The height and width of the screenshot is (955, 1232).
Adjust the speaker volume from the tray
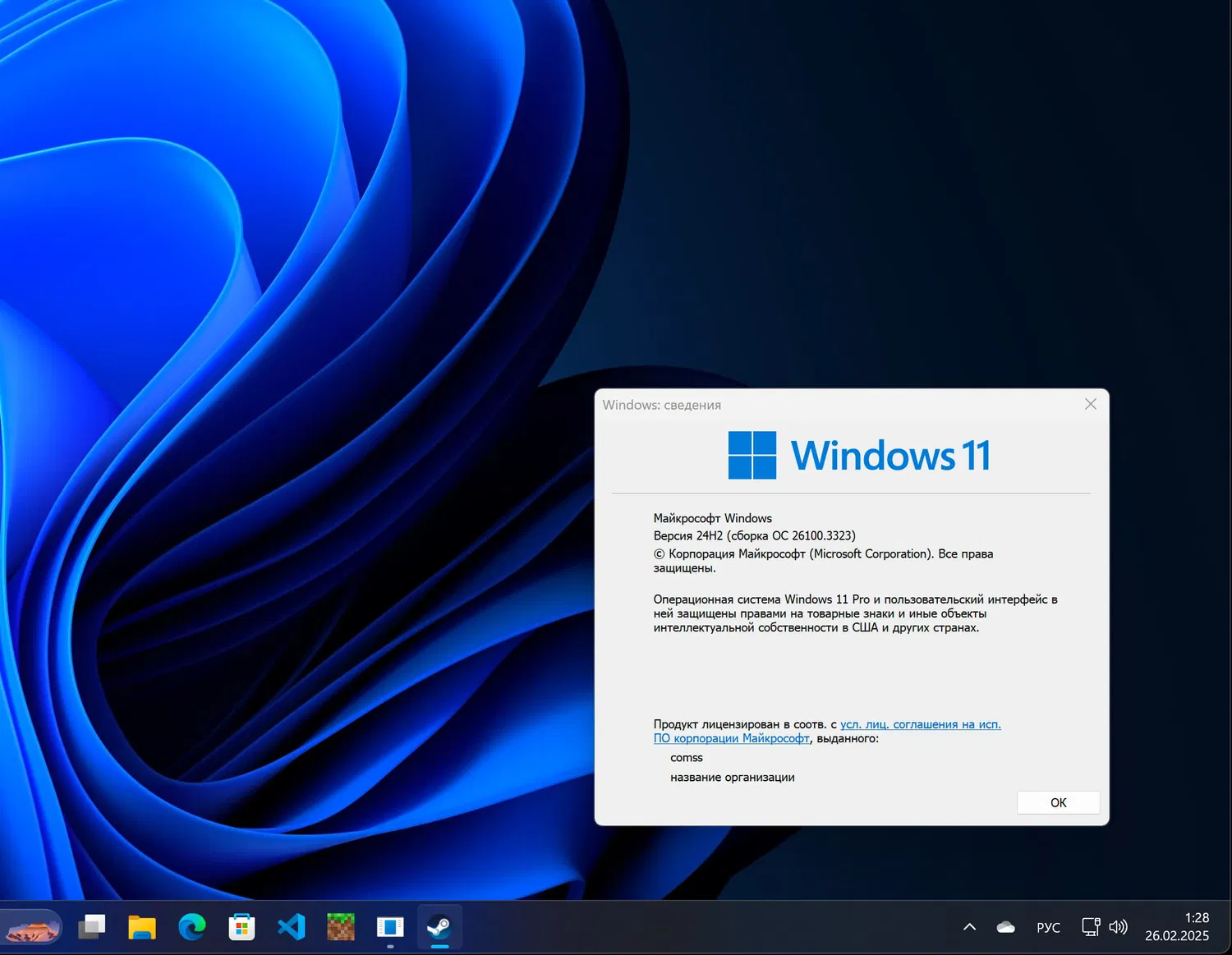(1118, 926)
